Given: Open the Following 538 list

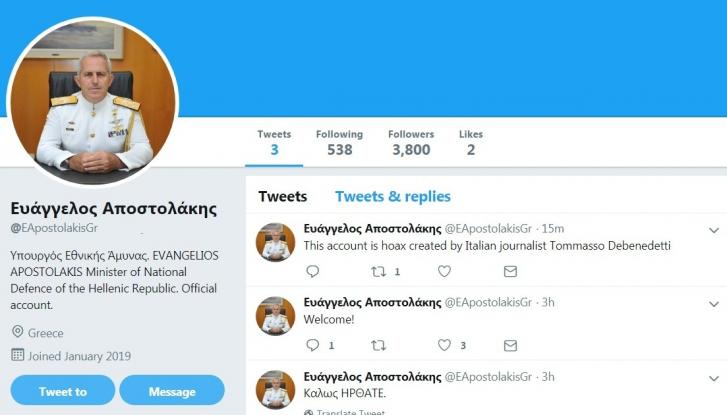Looking at the screenshot, I should (x=340, y=143).
